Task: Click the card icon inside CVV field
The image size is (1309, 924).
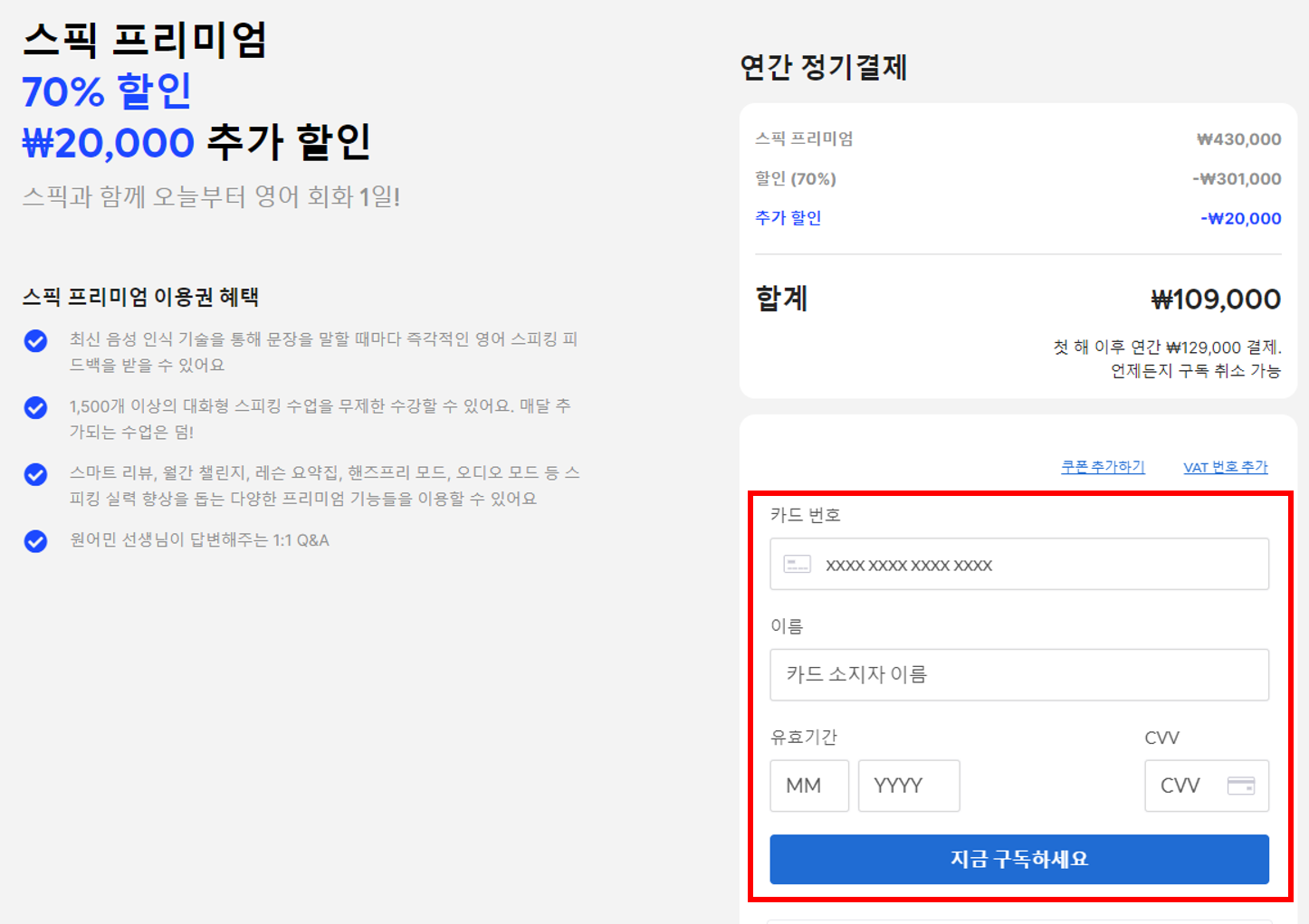Action: coord(1240,786)
